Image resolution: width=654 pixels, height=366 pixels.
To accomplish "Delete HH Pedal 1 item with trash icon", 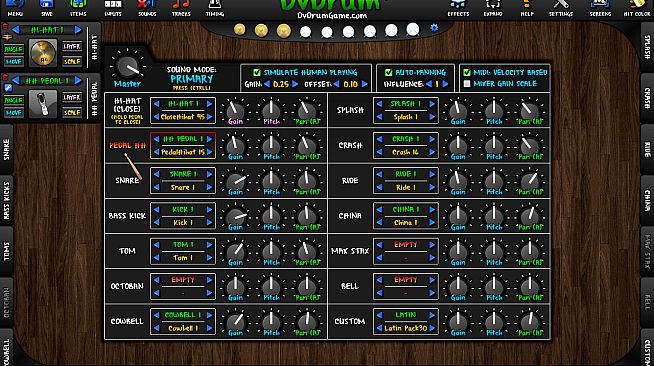I will point(5,77).
